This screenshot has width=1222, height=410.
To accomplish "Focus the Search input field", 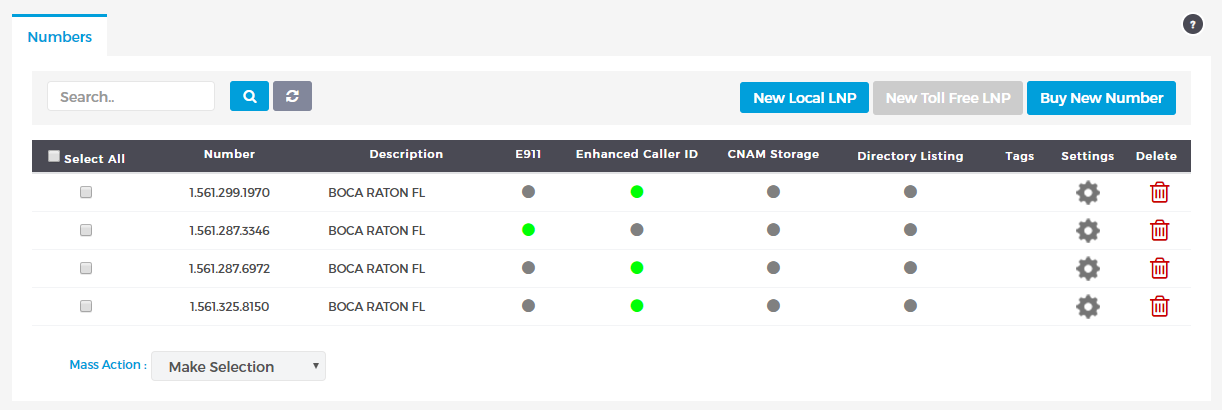I will pyautogui.click(x=131, y=96).
